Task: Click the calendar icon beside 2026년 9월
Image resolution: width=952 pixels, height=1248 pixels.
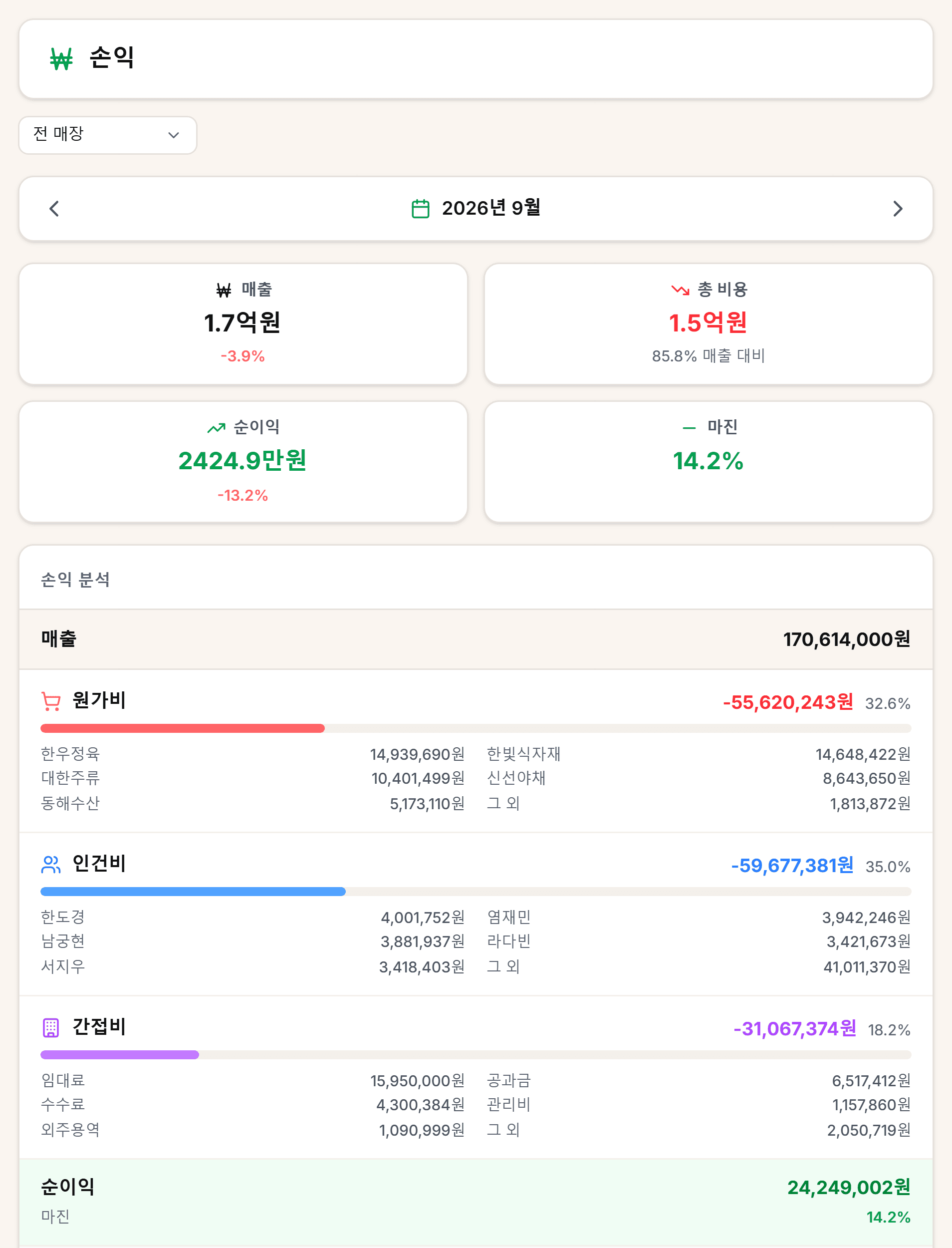Action: (421, 209)
